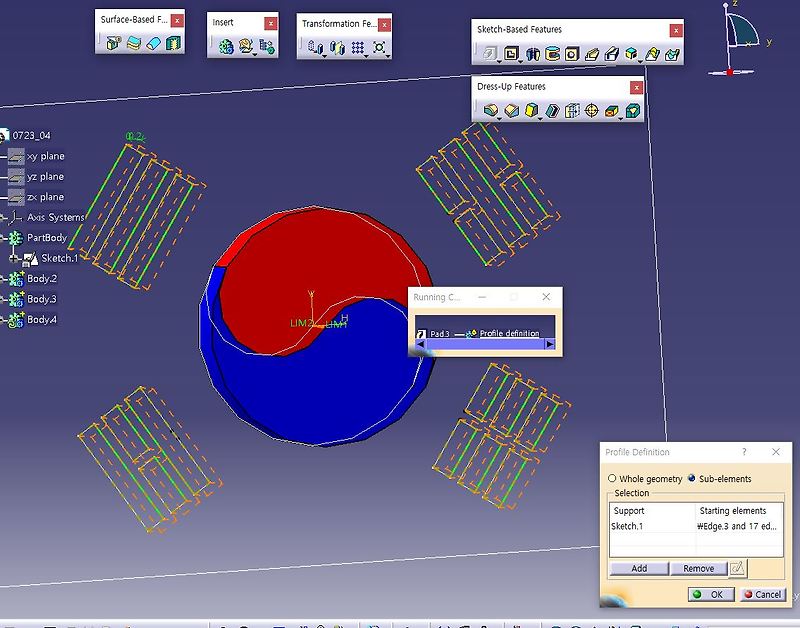This screenshot has width=800, height=628.
Task: Select the Whole geometry radio button
Action: (x=613, y=479)
